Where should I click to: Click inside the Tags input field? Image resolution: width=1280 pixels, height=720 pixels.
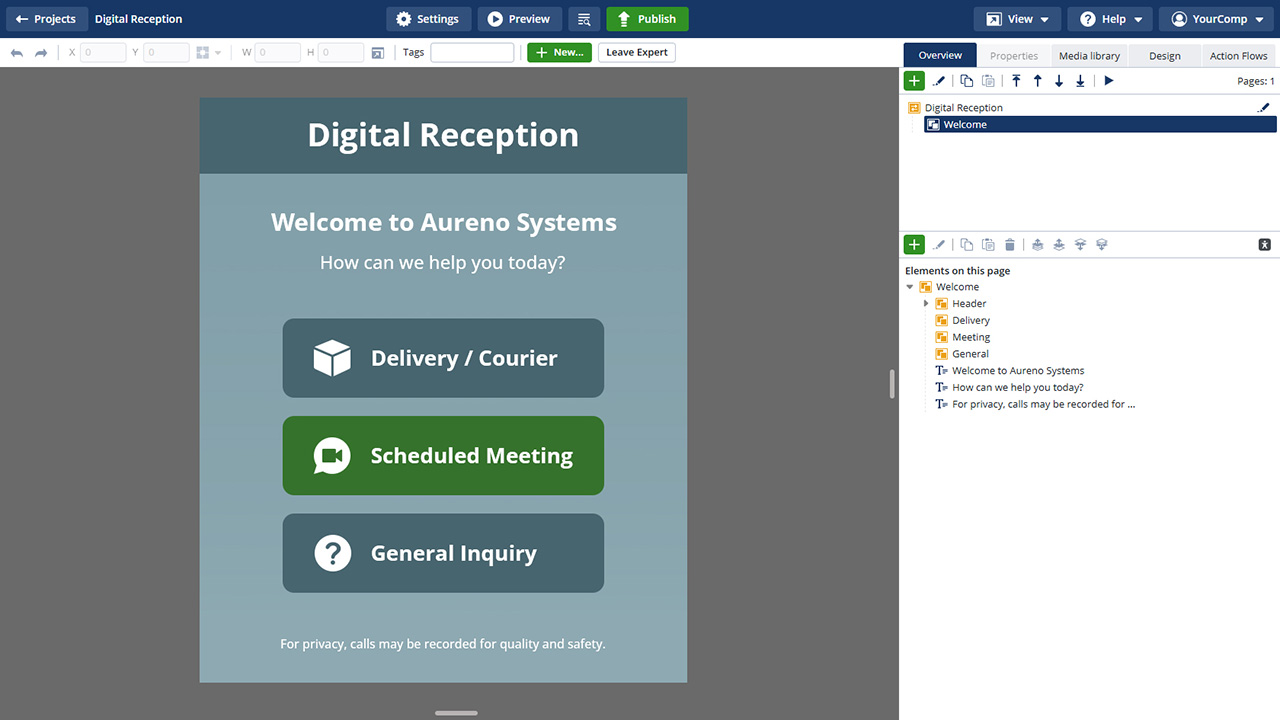pyautogui.click(x=472, y=52)
